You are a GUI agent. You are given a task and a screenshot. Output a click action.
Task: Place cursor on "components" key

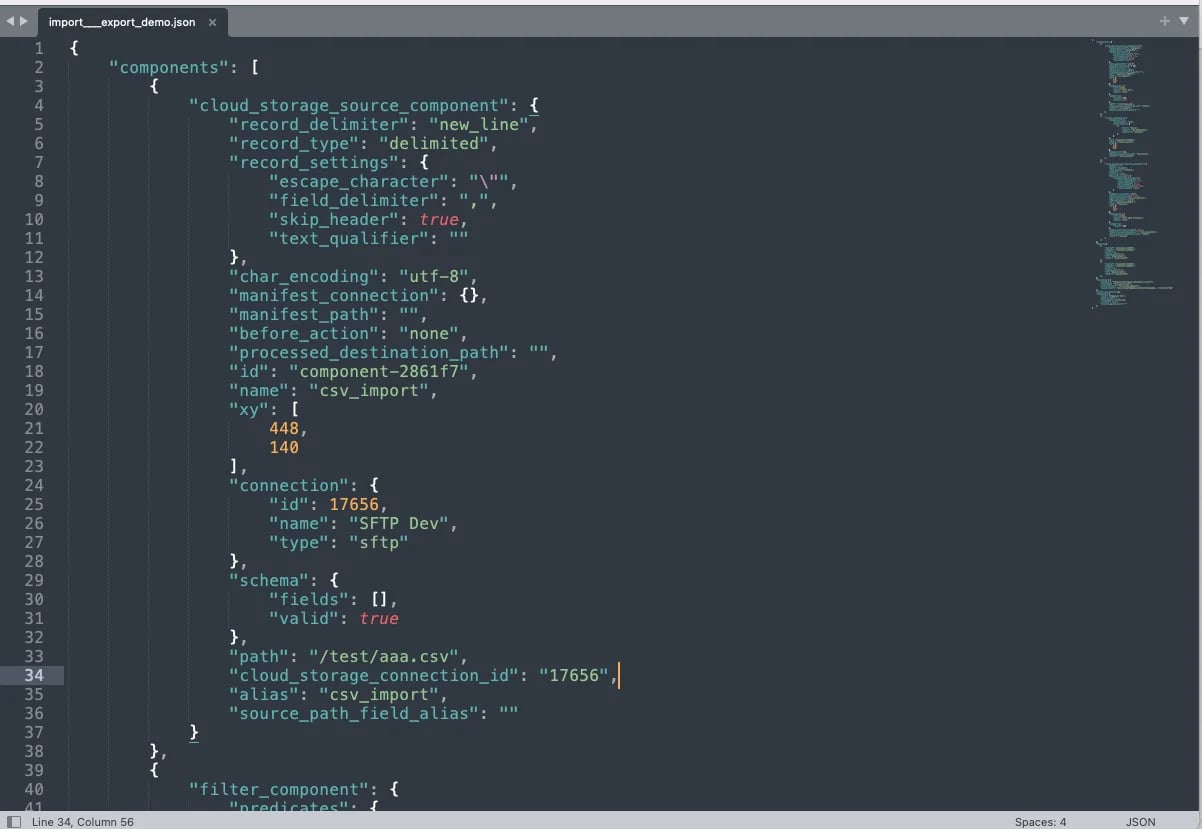point(170,67)
